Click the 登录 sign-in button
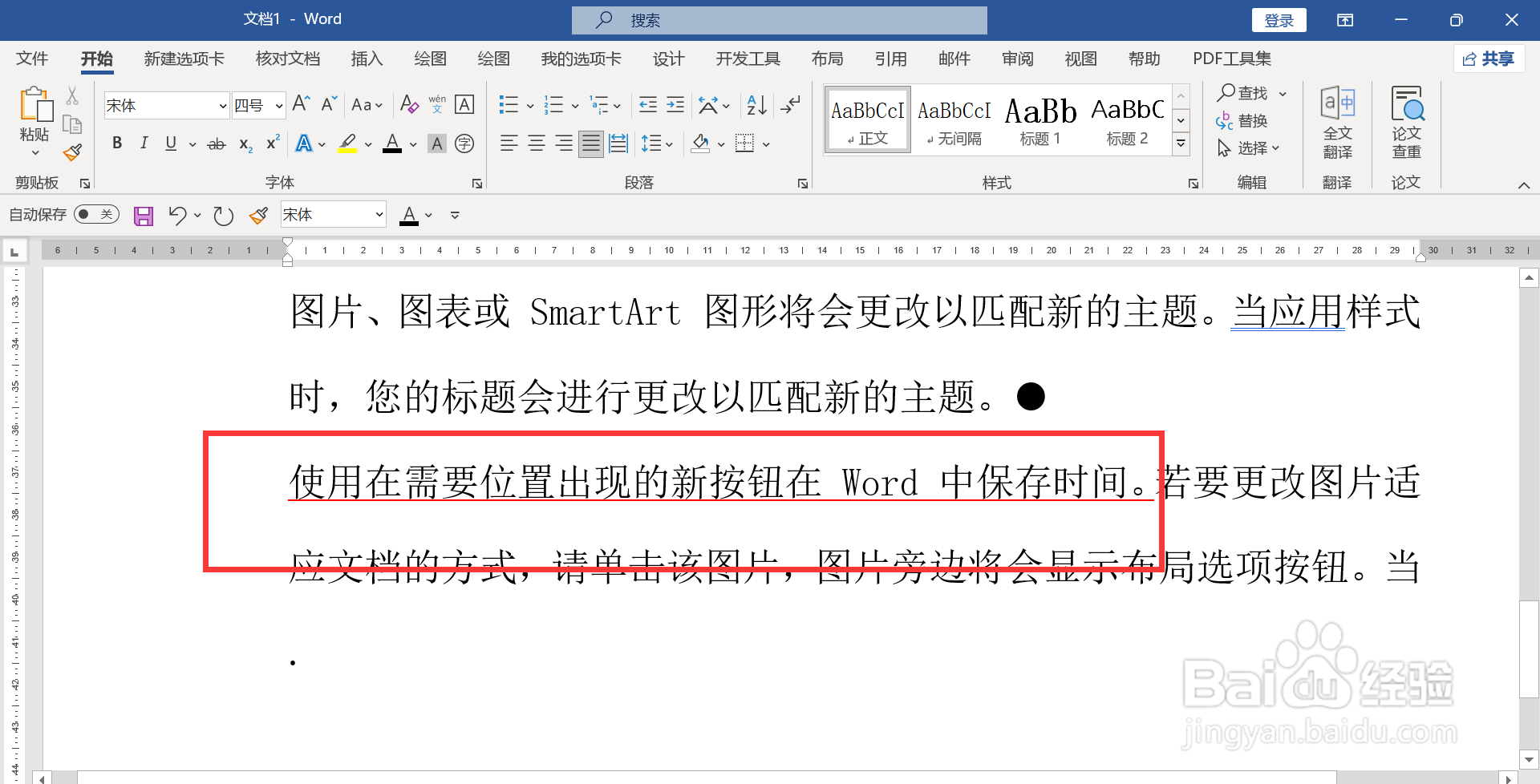Screen dimensions: 1540x784 tap(1279, 20)
